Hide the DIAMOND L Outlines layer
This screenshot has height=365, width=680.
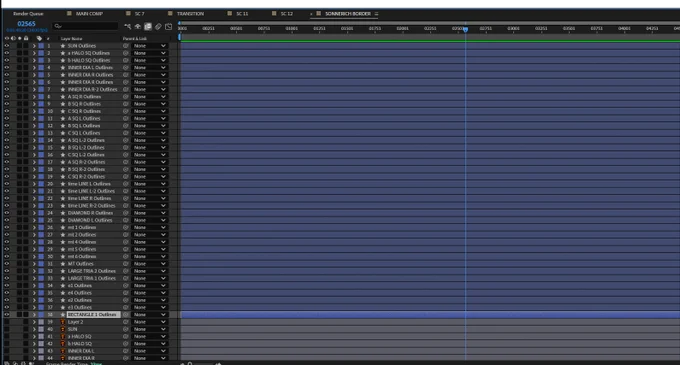pyautogui.click(x=7, y=220)
